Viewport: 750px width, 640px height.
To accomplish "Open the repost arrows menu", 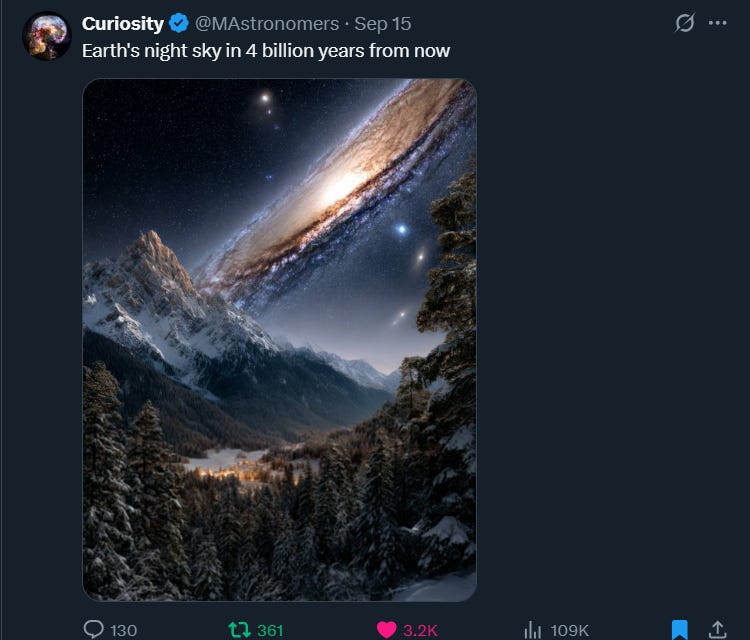I will pos(240,629).
